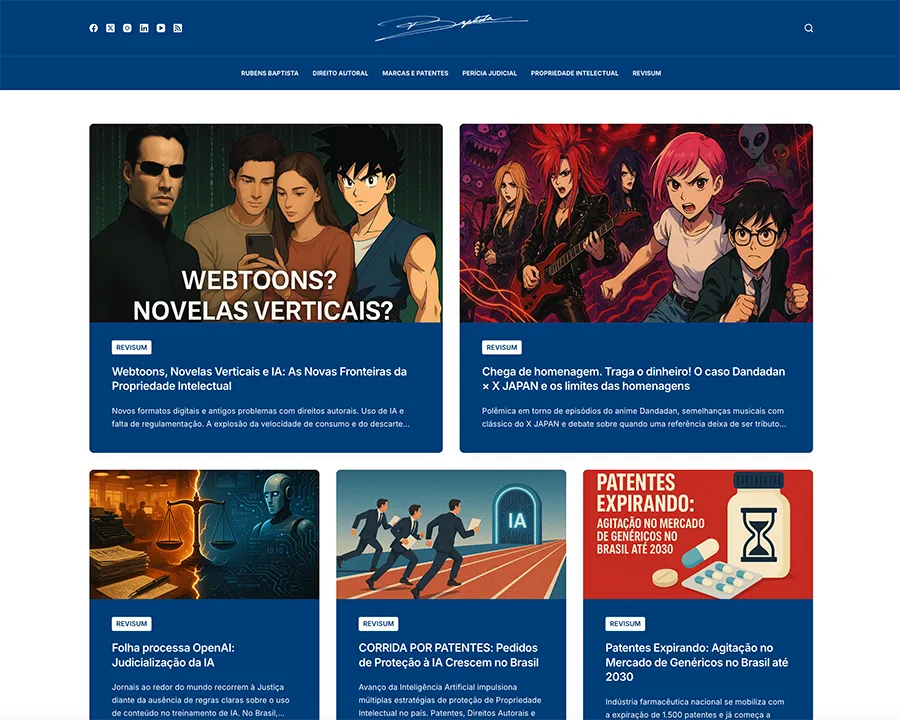Open the YouTube channel icon
The image size is (900, 720).
(x=161, y=28)
